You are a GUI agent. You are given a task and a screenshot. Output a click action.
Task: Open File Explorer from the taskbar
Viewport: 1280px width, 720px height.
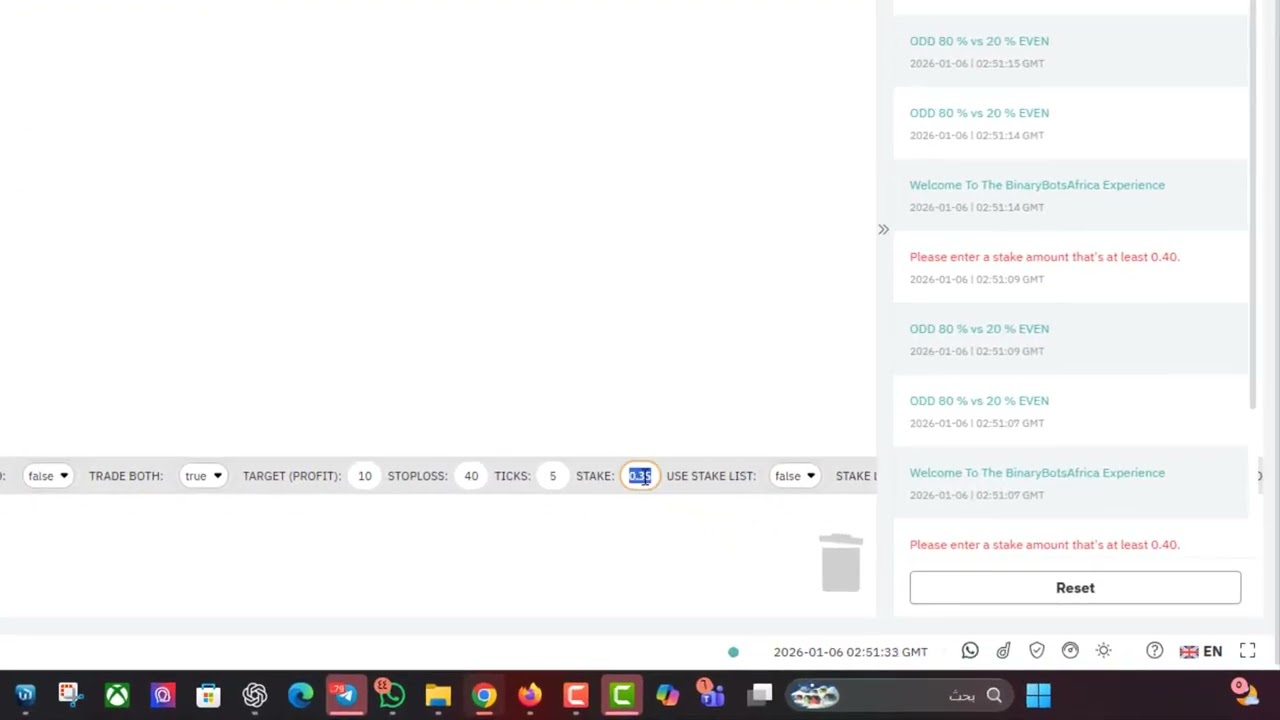click(x=438, y=695)
